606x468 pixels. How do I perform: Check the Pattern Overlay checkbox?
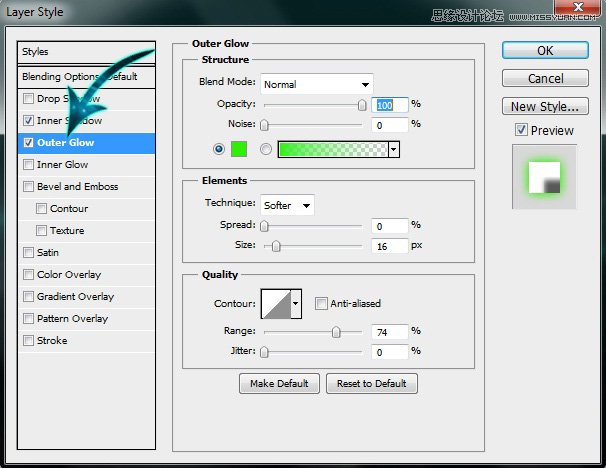click(28, 319)
